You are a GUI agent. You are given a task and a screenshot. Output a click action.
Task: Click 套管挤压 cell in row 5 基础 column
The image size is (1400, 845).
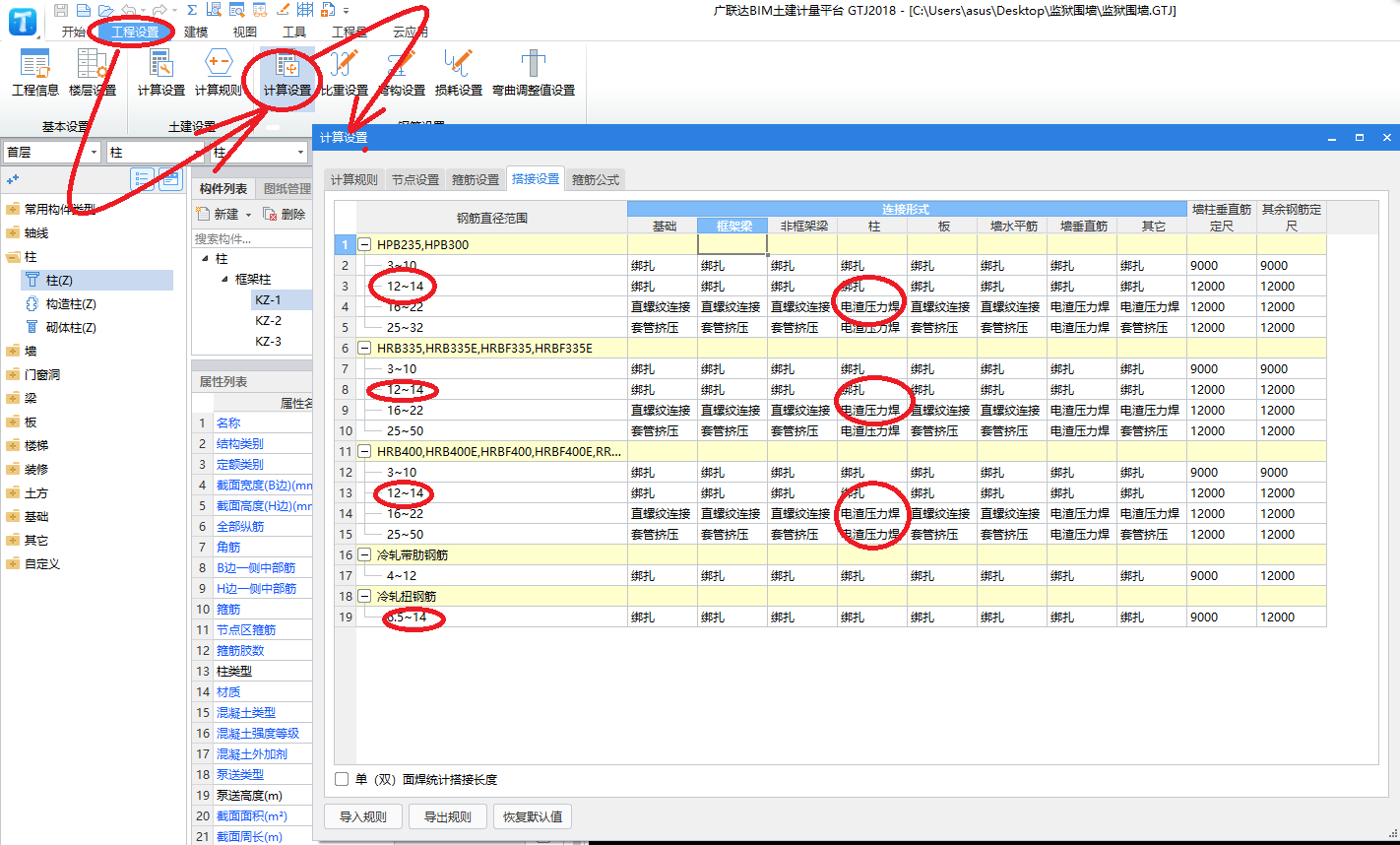pos(662,327)
